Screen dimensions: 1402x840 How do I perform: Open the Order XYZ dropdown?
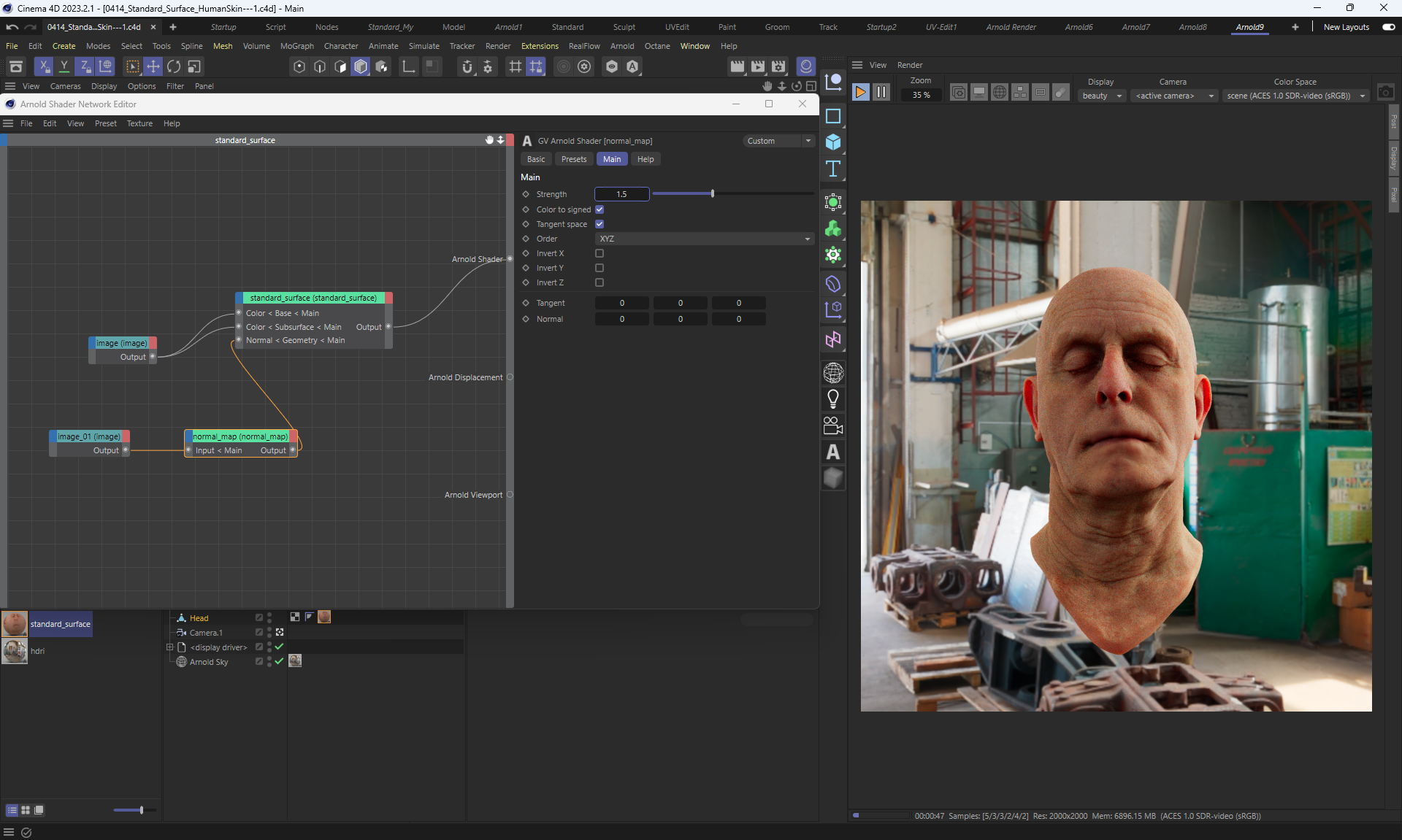pyautogui.click(x=704, y=239)
